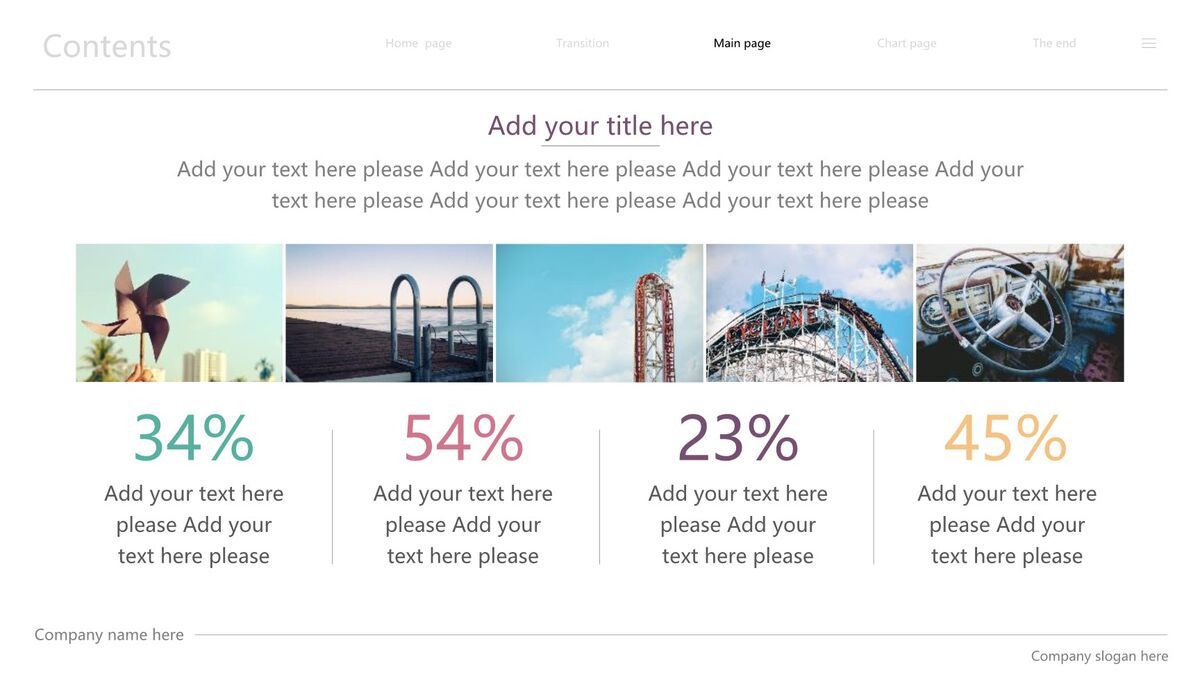Viewport: 1200px width, 675px height.
Task: Open the Chart page tab
Action: [906, 43]
